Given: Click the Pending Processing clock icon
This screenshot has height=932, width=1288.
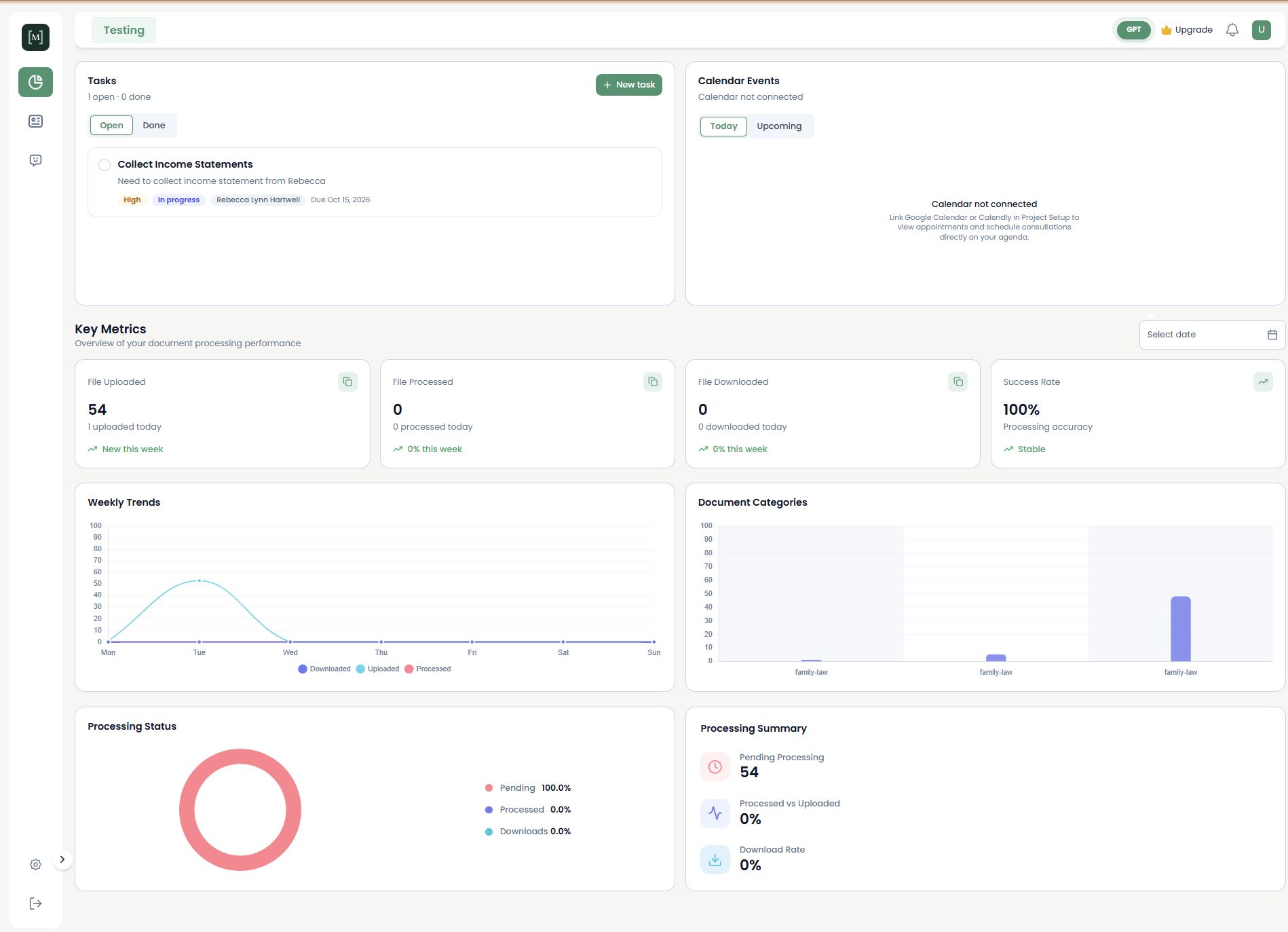Looking at the screenshot, I should 715,767.
